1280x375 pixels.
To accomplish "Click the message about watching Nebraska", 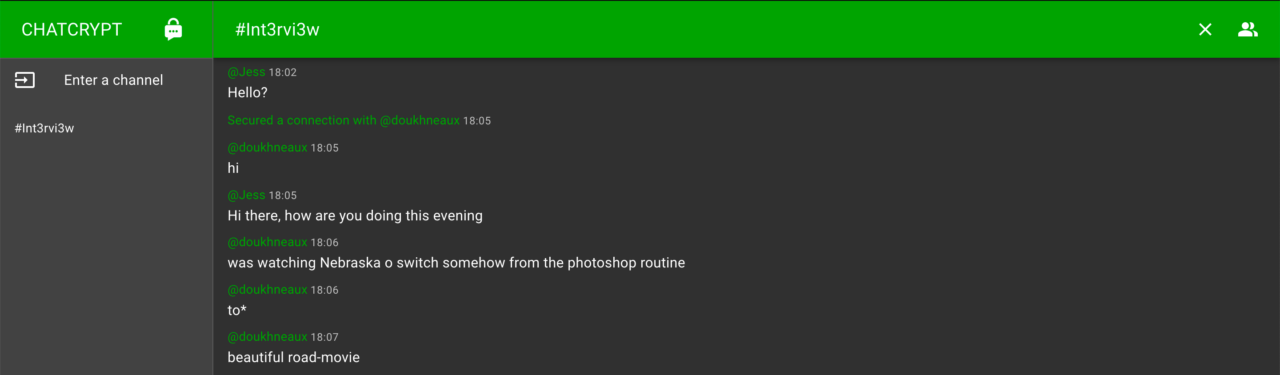I will pyautogui.click(x=456, y=263).
